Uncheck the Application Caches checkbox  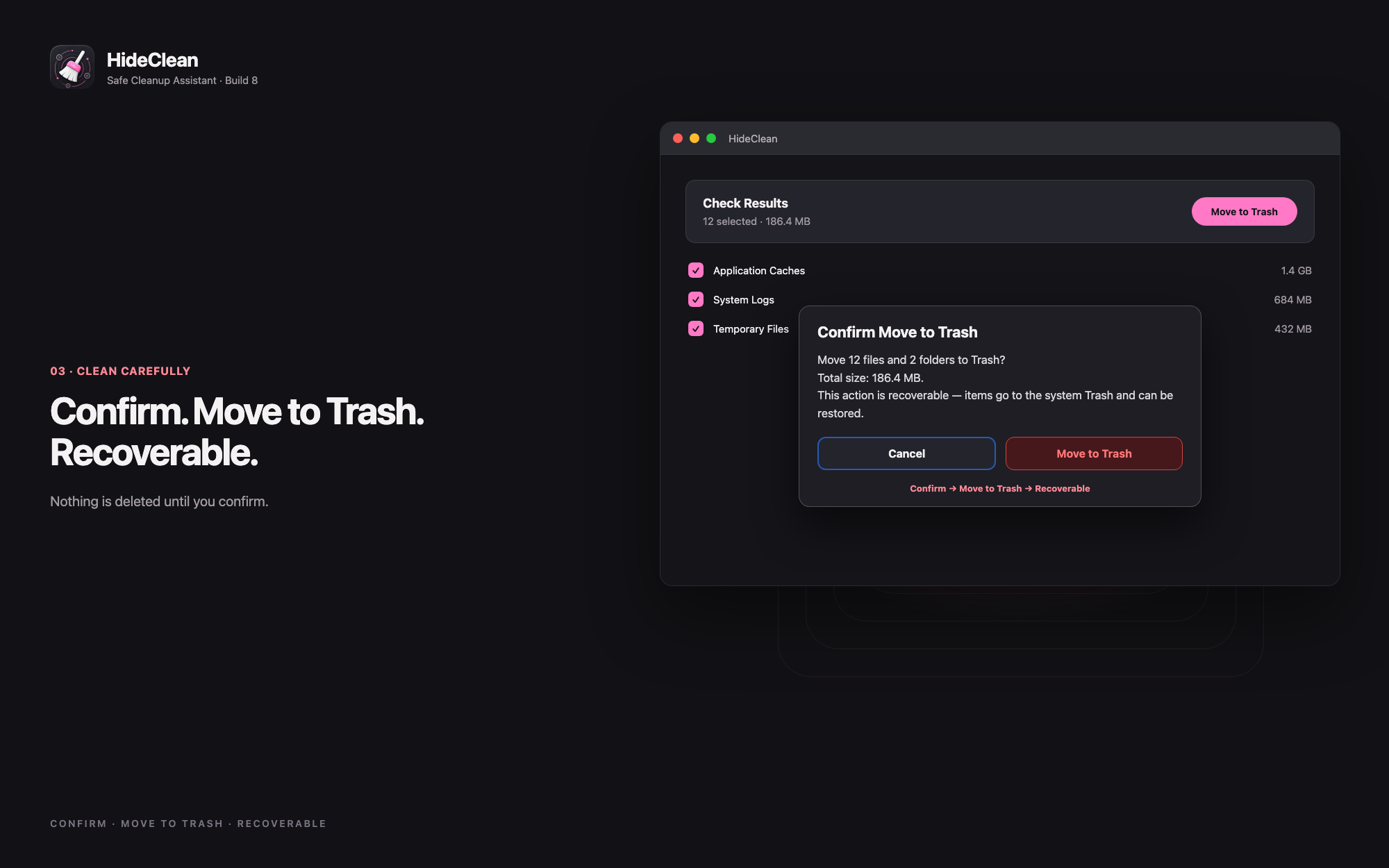pos(696,270)
